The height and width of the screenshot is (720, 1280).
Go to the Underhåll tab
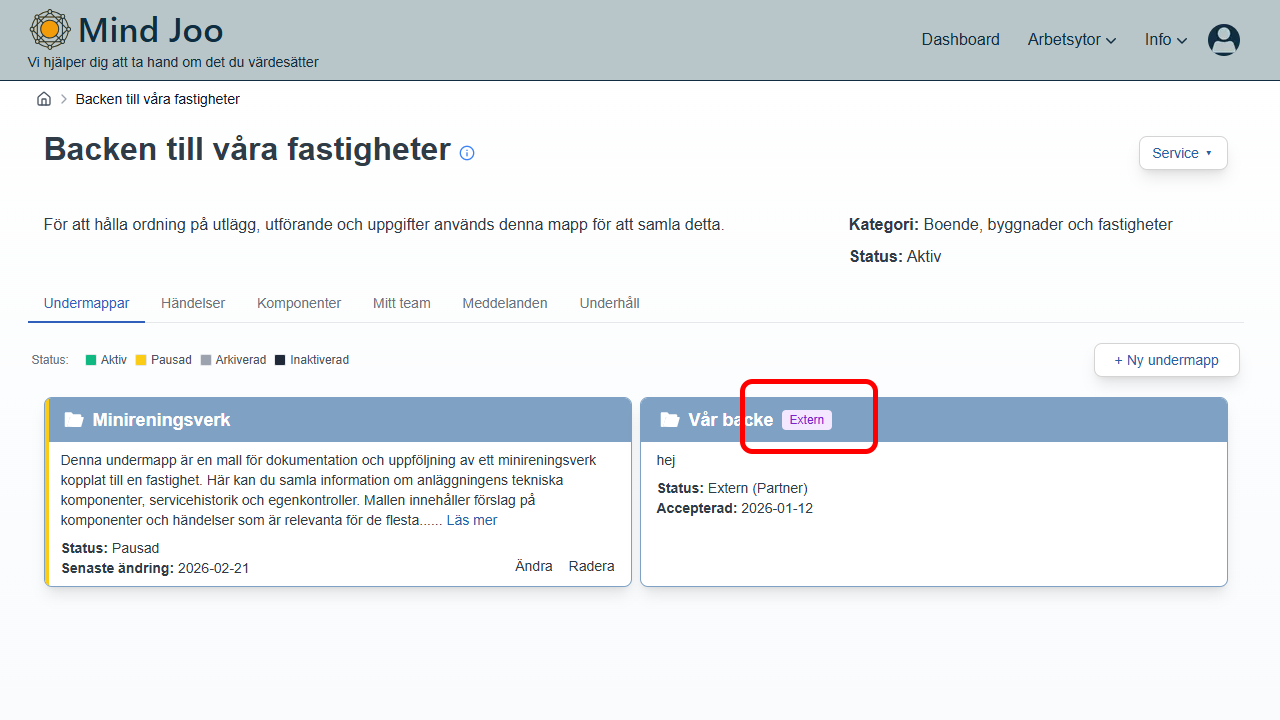pyautogui.click(x=610, y=303)
